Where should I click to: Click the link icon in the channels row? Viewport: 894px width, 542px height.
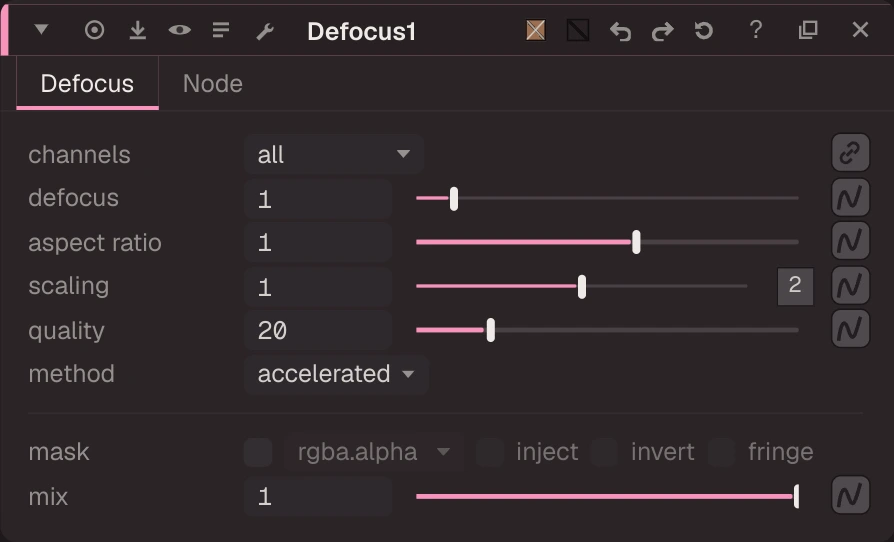click(x=850, y=153)
